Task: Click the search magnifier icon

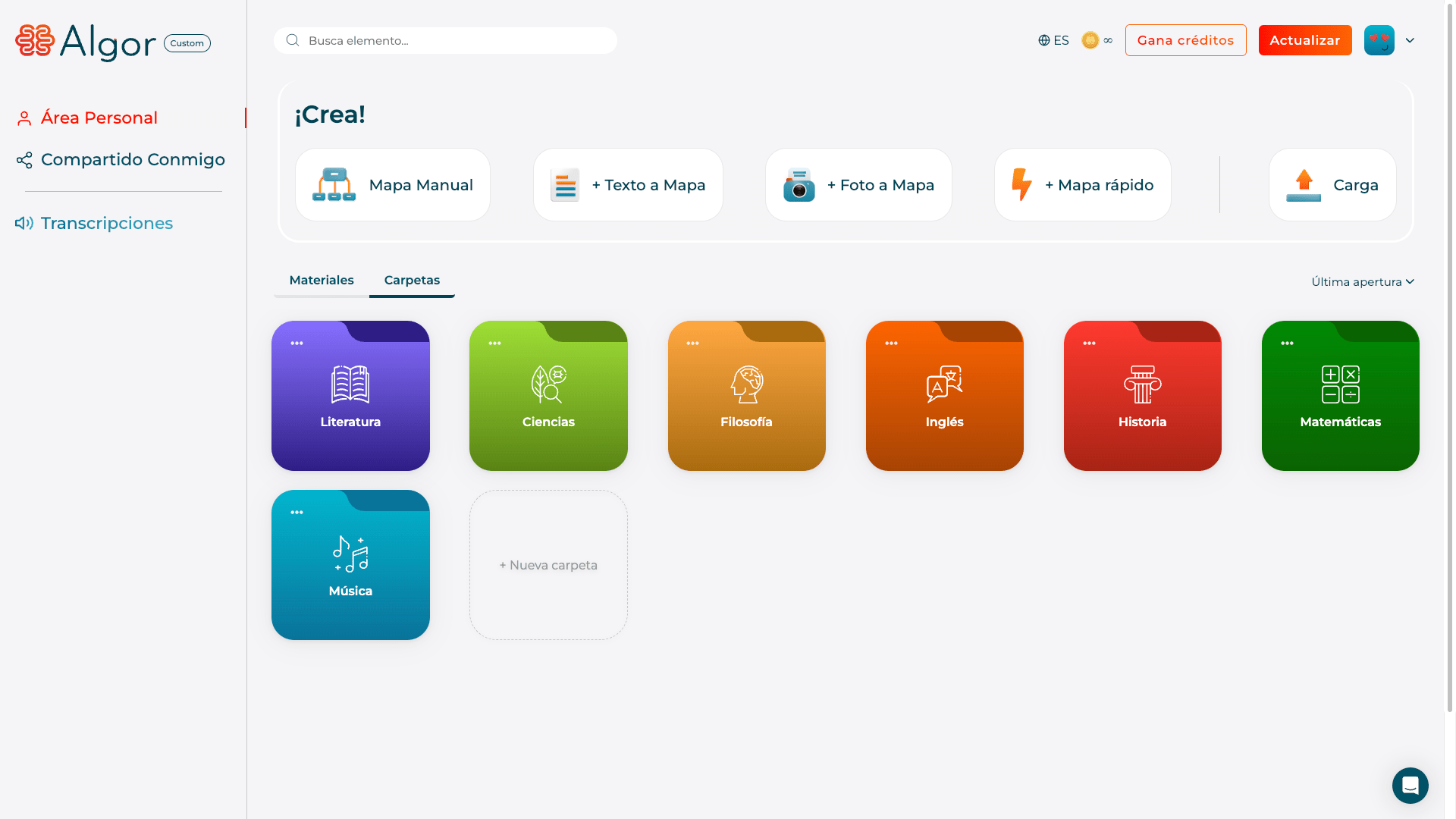Action: coord(293,40)
